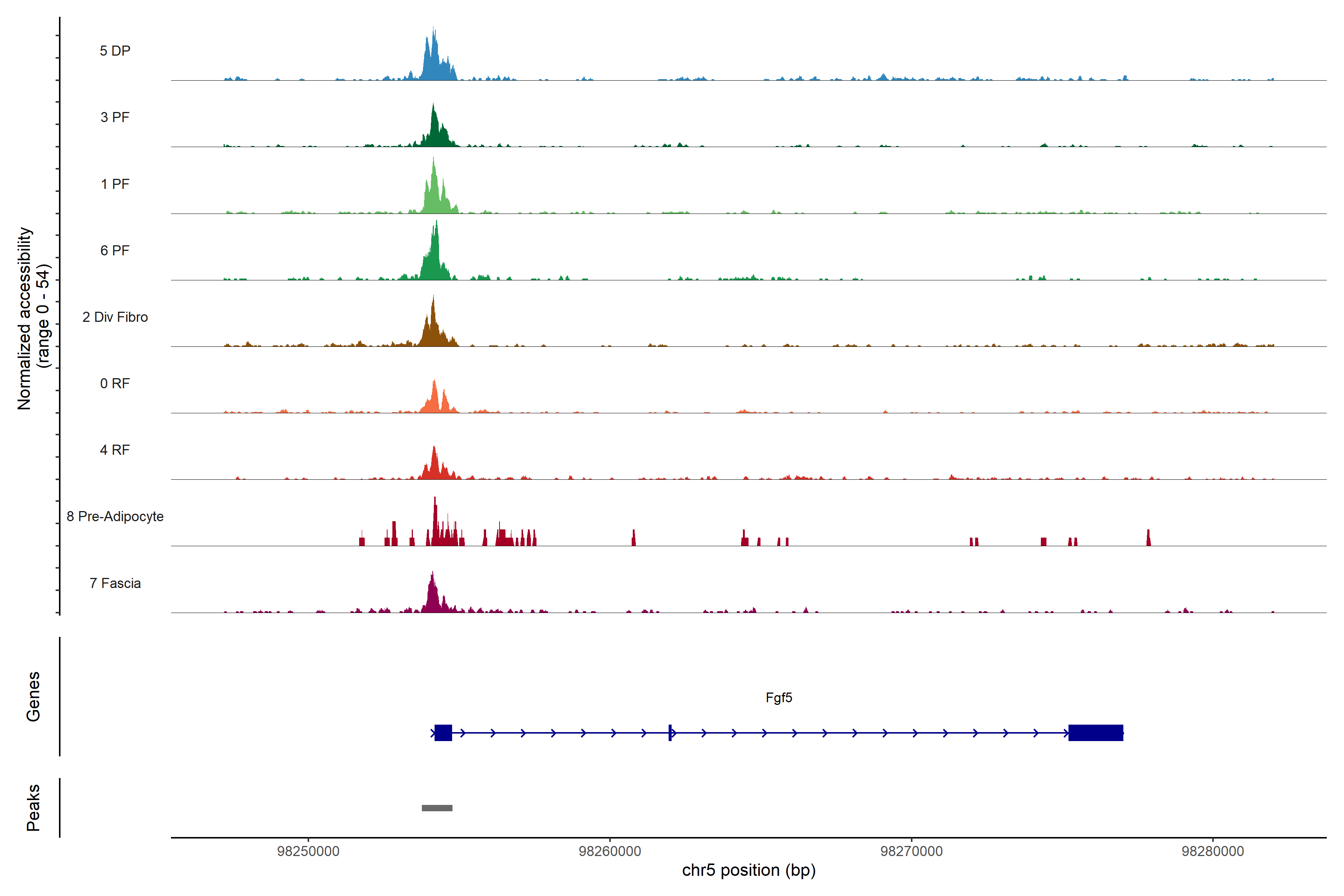Click the 6 PF track label
The height and width of the screenshot is (896, 1344).
click(115, 250)
